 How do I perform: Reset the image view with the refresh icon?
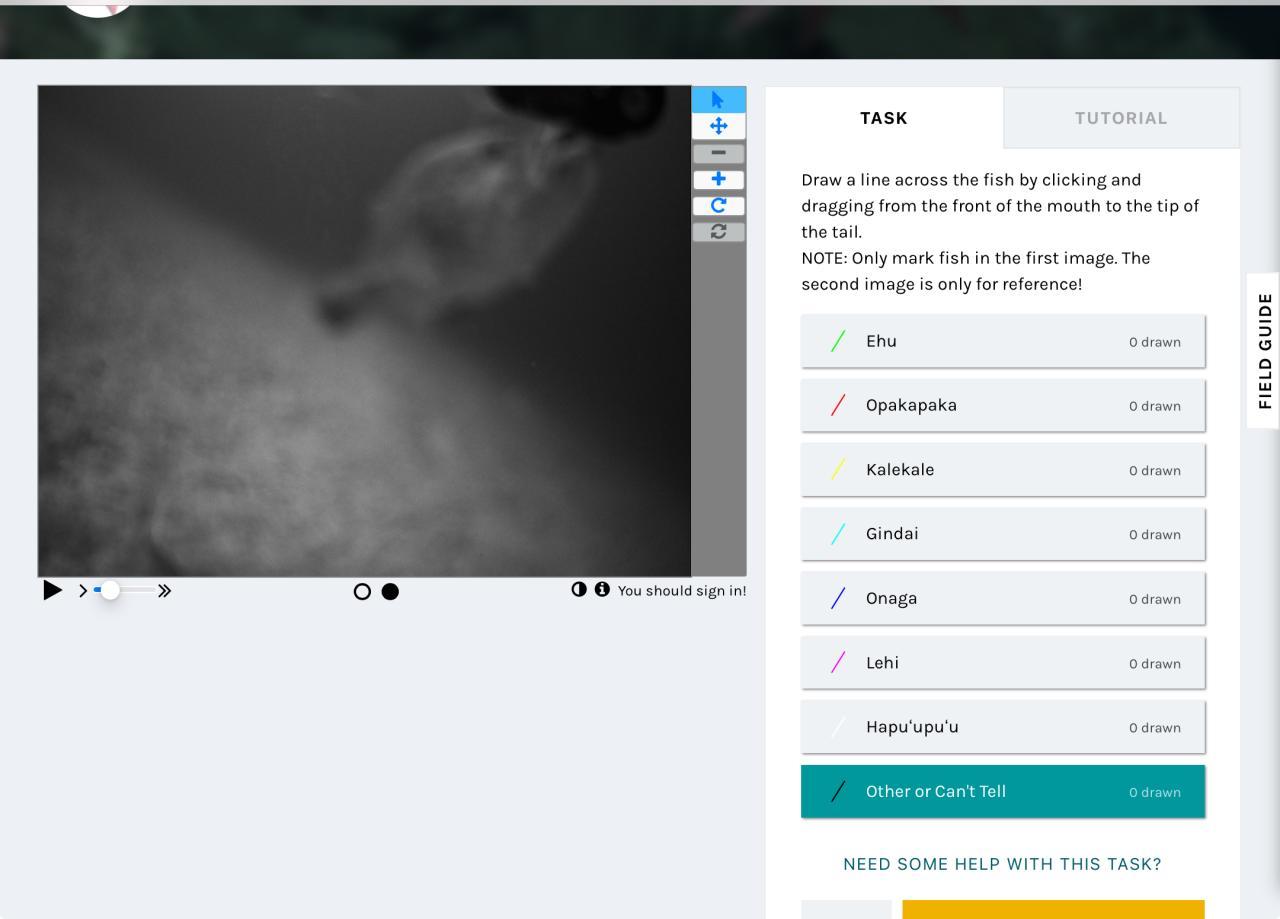click(x=718, y=231)
